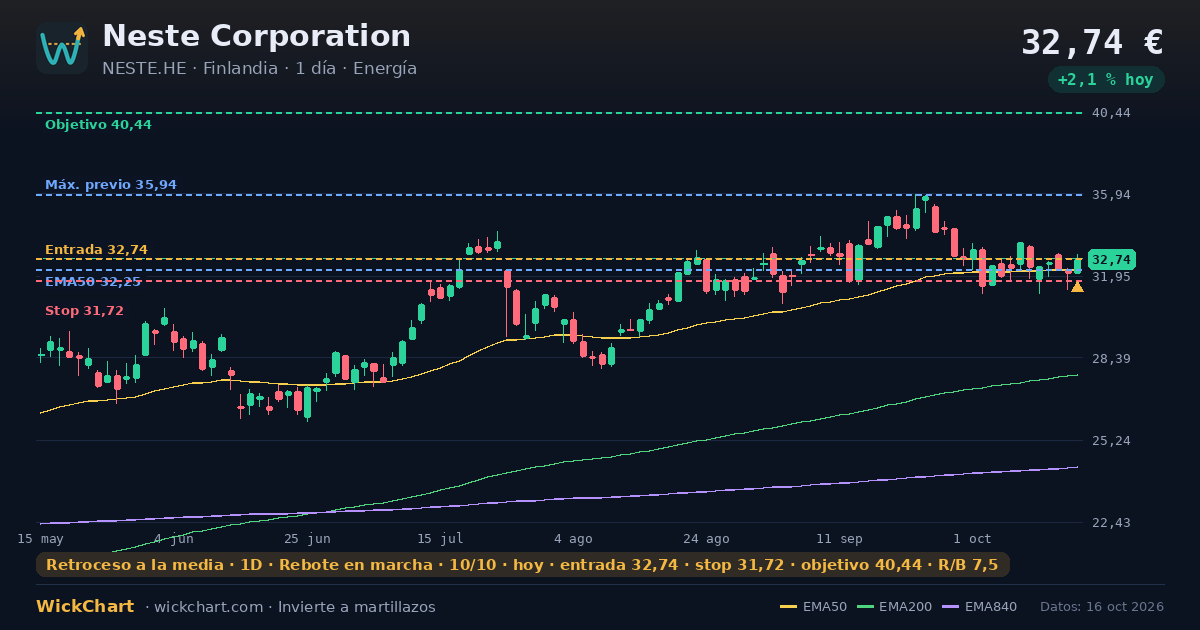The width and height of the screenshot is (1200, 630).
Task: Open the wickchart.com link
Action: click(x=209, y=607)
